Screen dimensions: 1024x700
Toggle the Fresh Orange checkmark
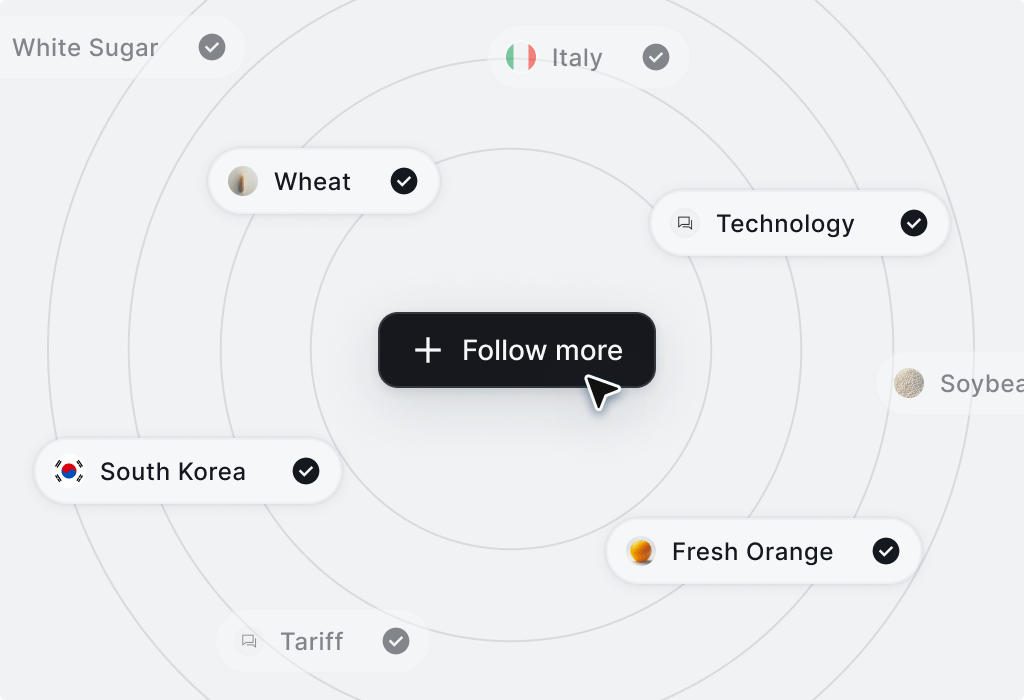pos(886,551)
